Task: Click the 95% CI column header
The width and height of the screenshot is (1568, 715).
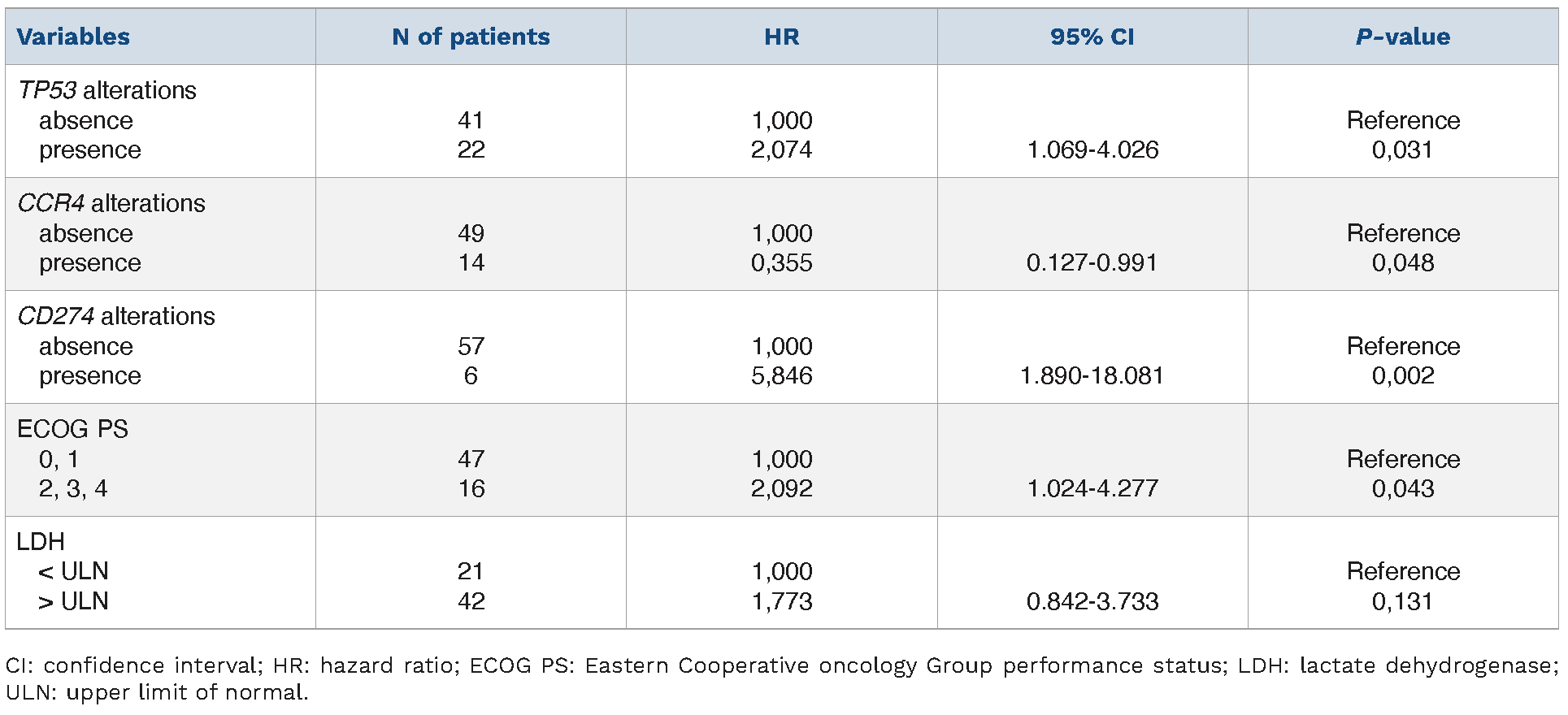Action: [x=1092, y=37]
